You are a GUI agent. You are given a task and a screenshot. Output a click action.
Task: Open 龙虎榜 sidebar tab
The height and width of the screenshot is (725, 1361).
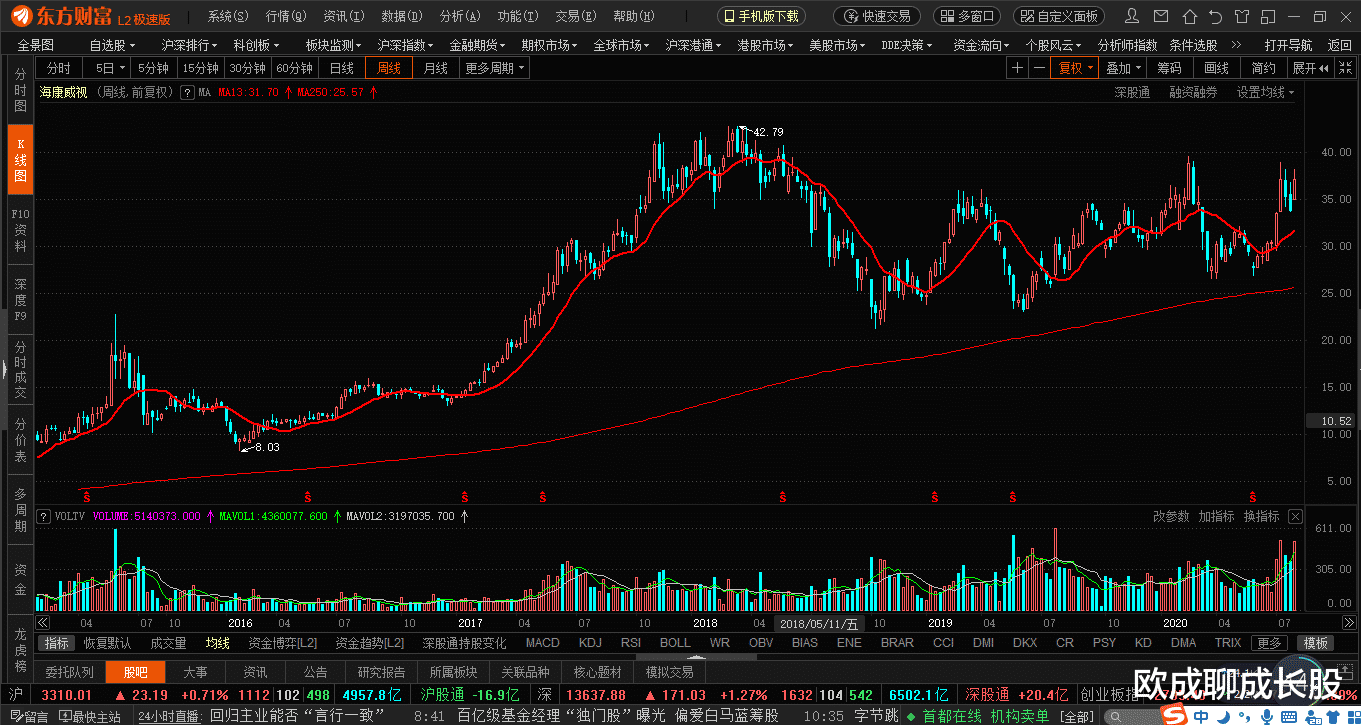click(x=20, y=650)
